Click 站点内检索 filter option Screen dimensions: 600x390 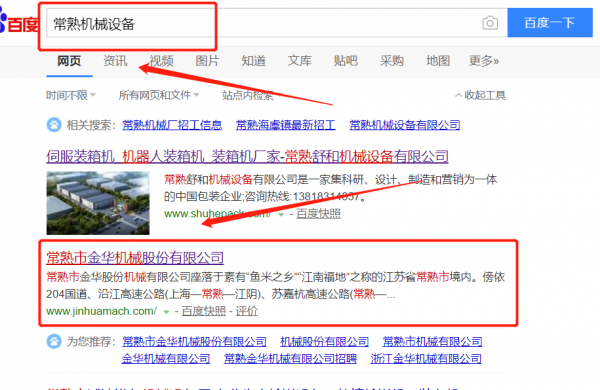[248, 95]
